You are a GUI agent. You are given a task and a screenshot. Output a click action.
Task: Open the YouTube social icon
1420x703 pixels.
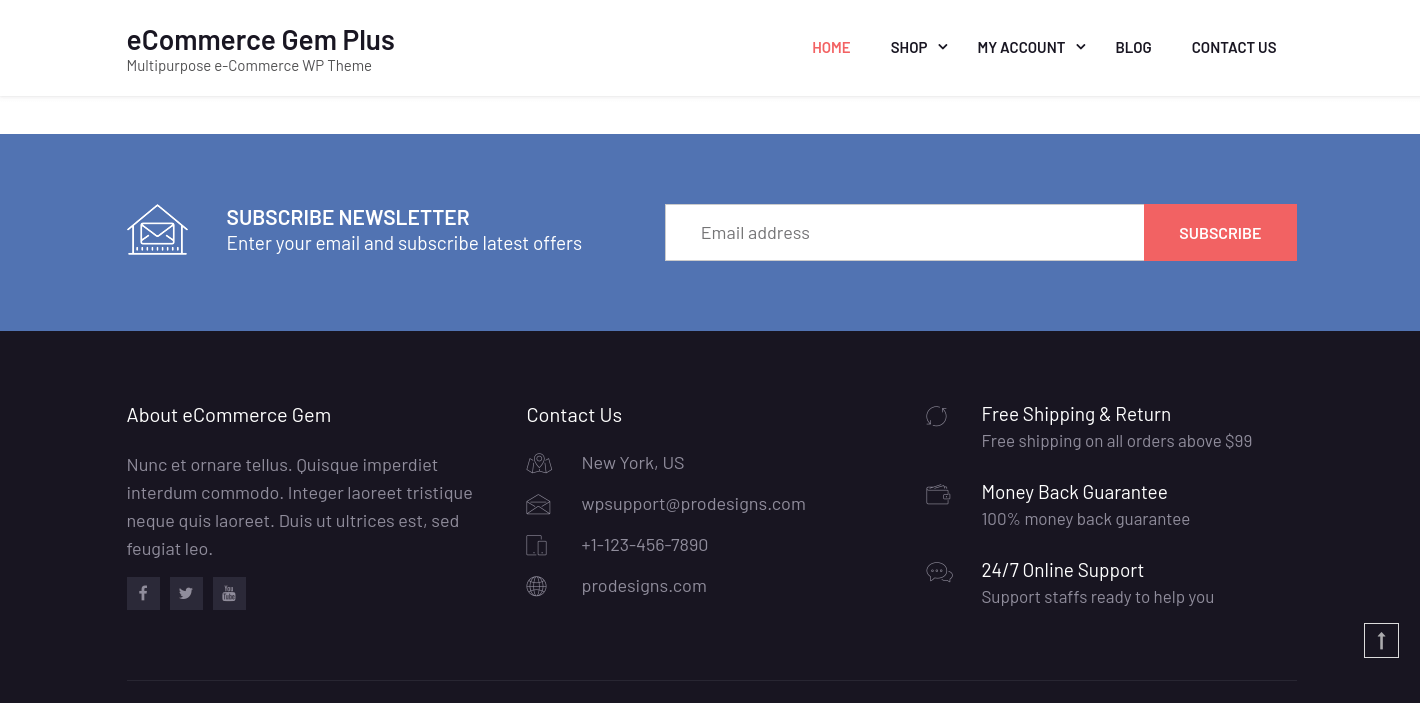229,593
